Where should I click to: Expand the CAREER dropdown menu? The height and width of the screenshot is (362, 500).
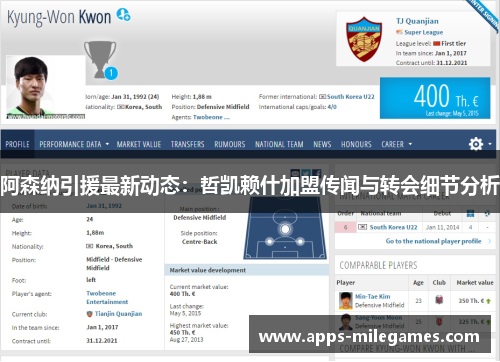[397, 144]
